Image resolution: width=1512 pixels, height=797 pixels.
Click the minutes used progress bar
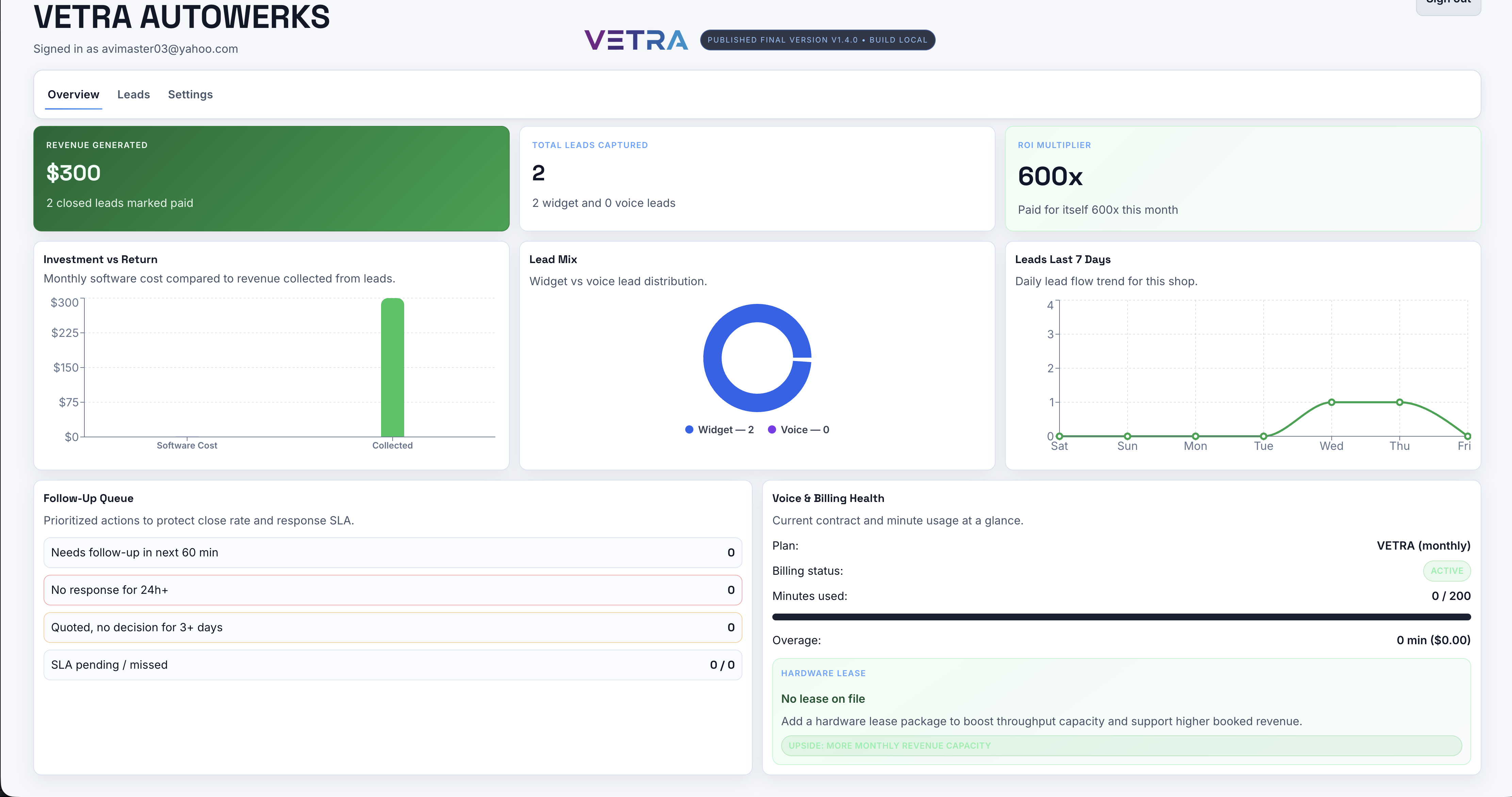pyautogui.click(x=1121, y=617)
